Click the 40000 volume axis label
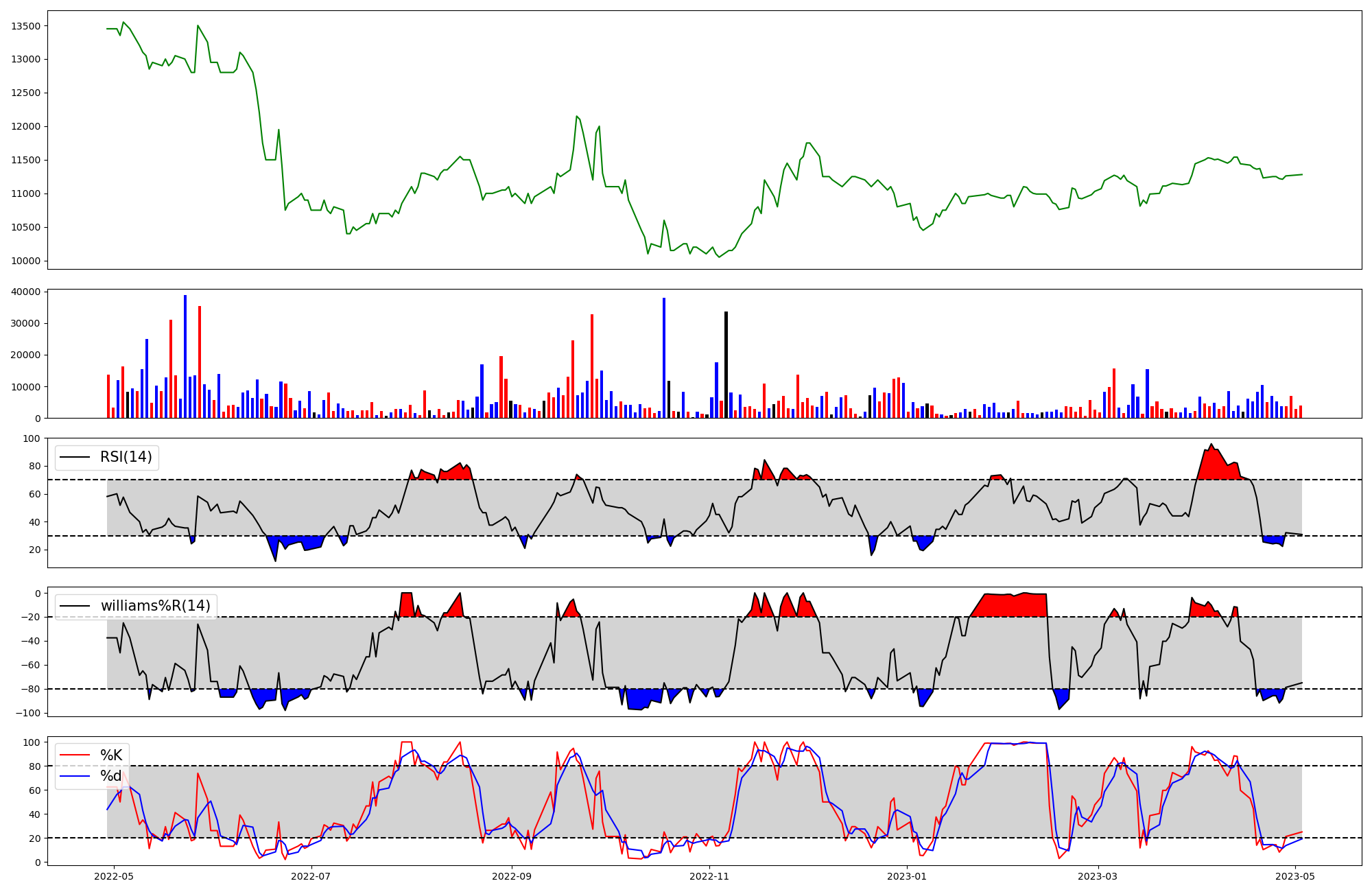Image resolution: width=1372 pixels, height=892 pixels. (x=26, y=292)
